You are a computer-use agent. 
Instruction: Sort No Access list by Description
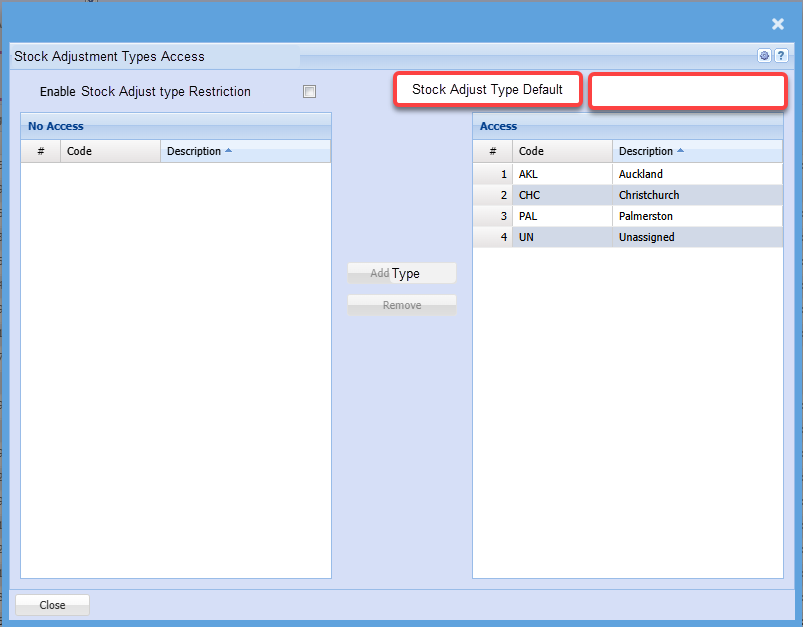tap(245, 151)
